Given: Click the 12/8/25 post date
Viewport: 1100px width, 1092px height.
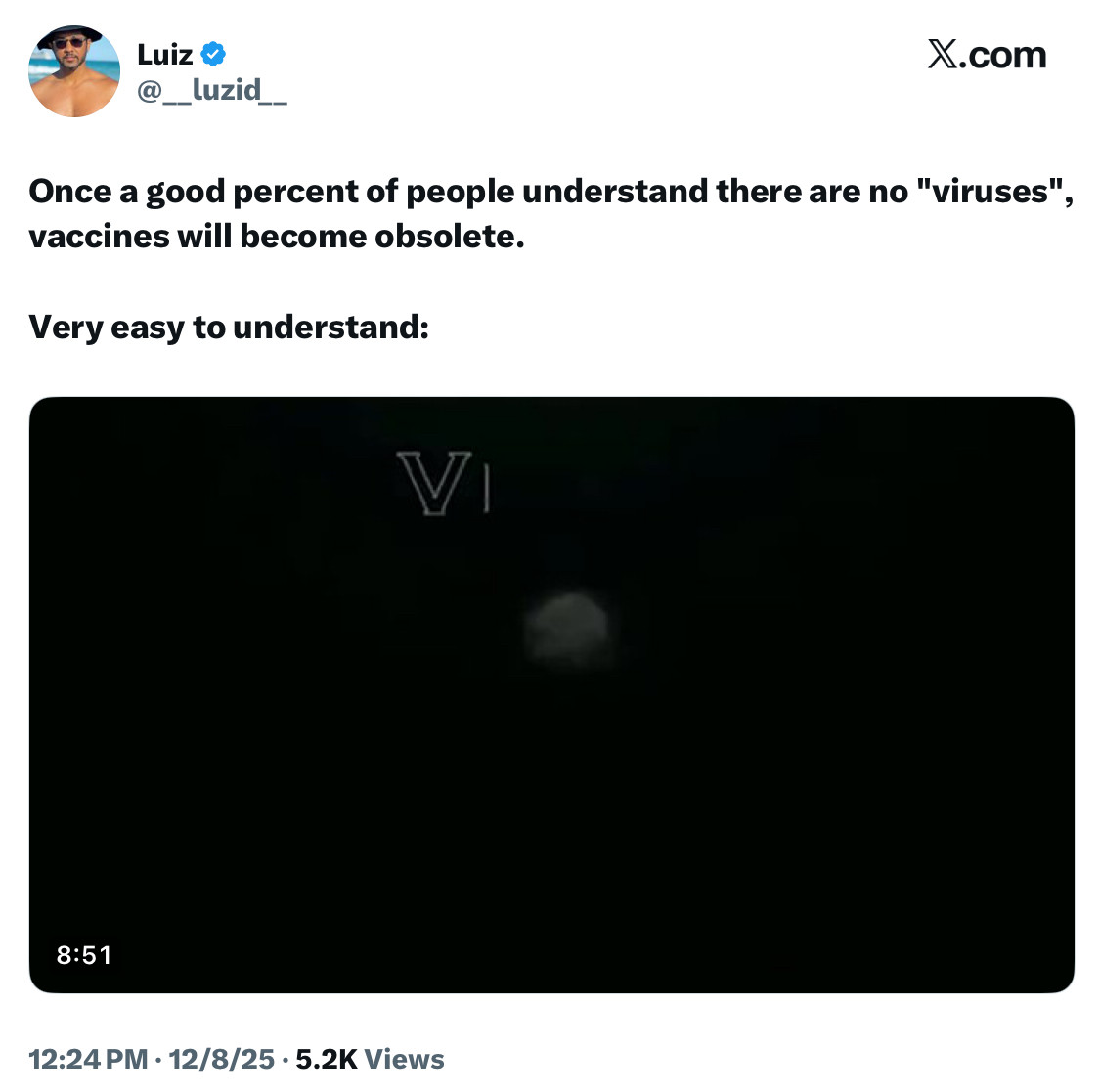Looking at the screenshot, I should tap(221, 1059).
